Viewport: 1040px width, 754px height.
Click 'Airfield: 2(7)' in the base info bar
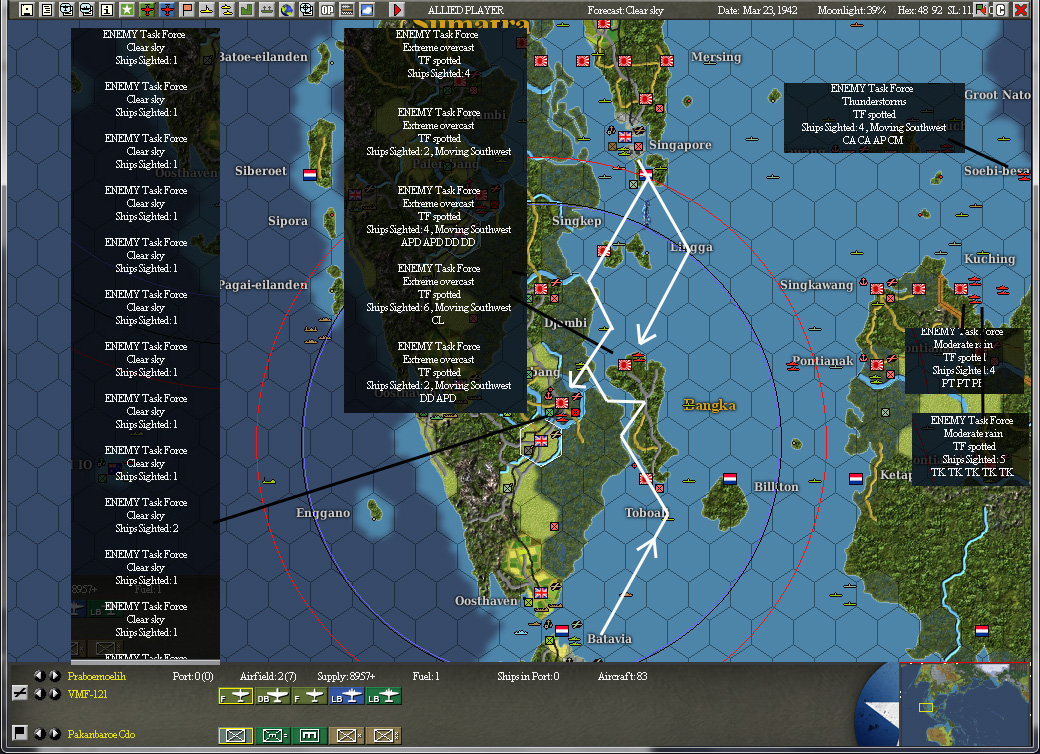pyautogui.click(x=268, y=676)
